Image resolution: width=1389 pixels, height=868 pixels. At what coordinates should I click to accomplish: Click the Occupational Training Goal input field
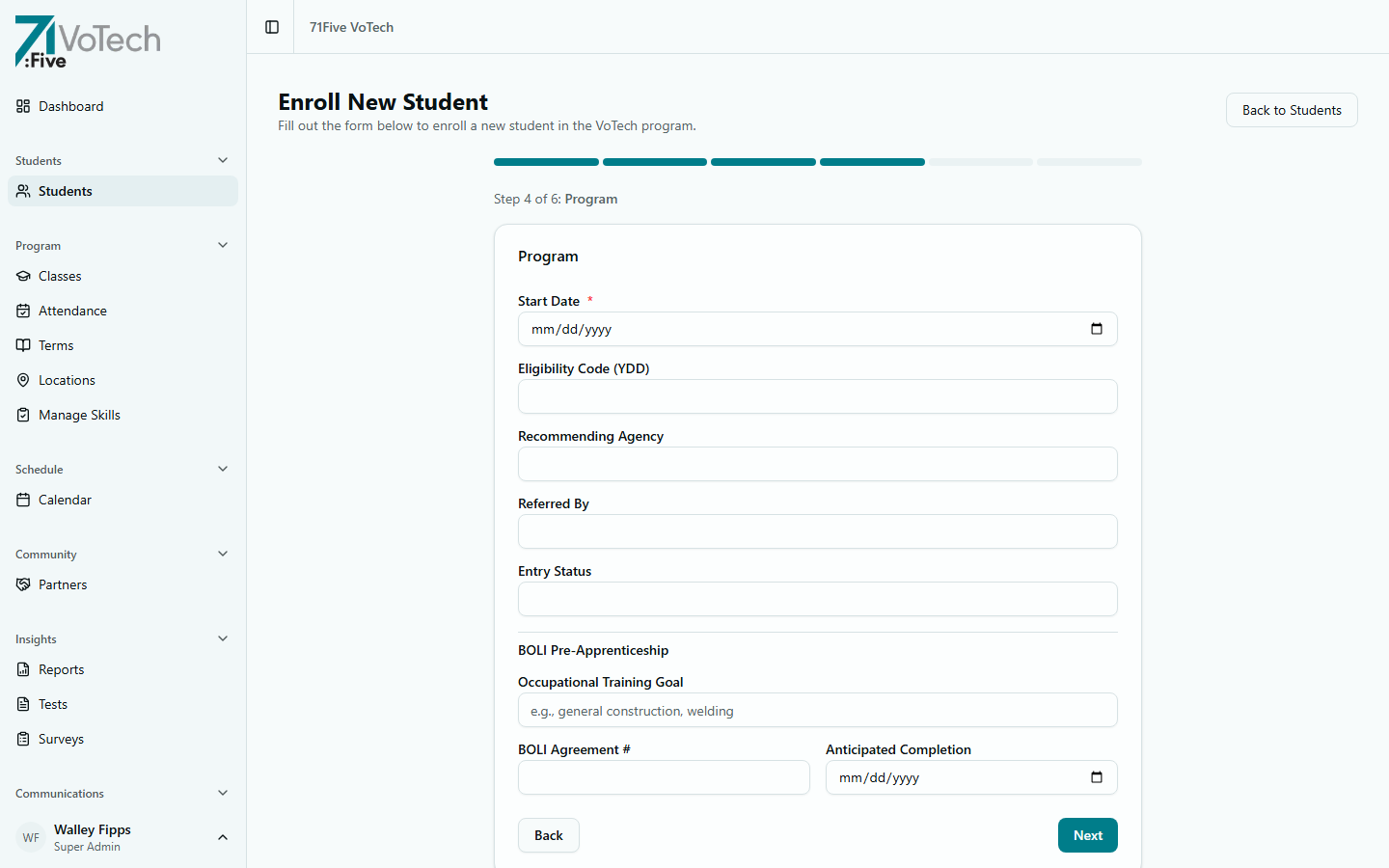pyautogui.click(x=817, y=710)
